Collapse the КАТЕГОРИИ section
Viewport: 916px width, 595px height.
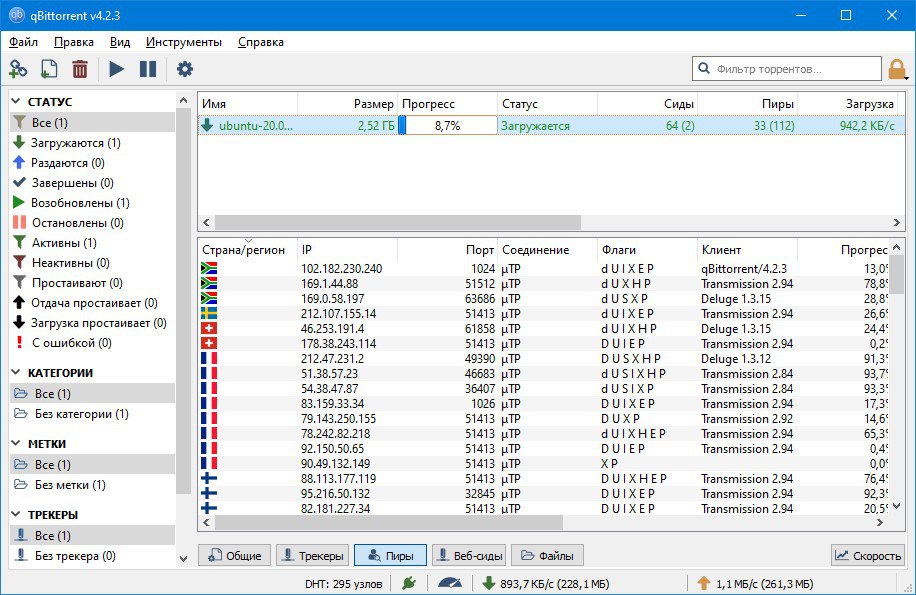click(x=16, y=373)
